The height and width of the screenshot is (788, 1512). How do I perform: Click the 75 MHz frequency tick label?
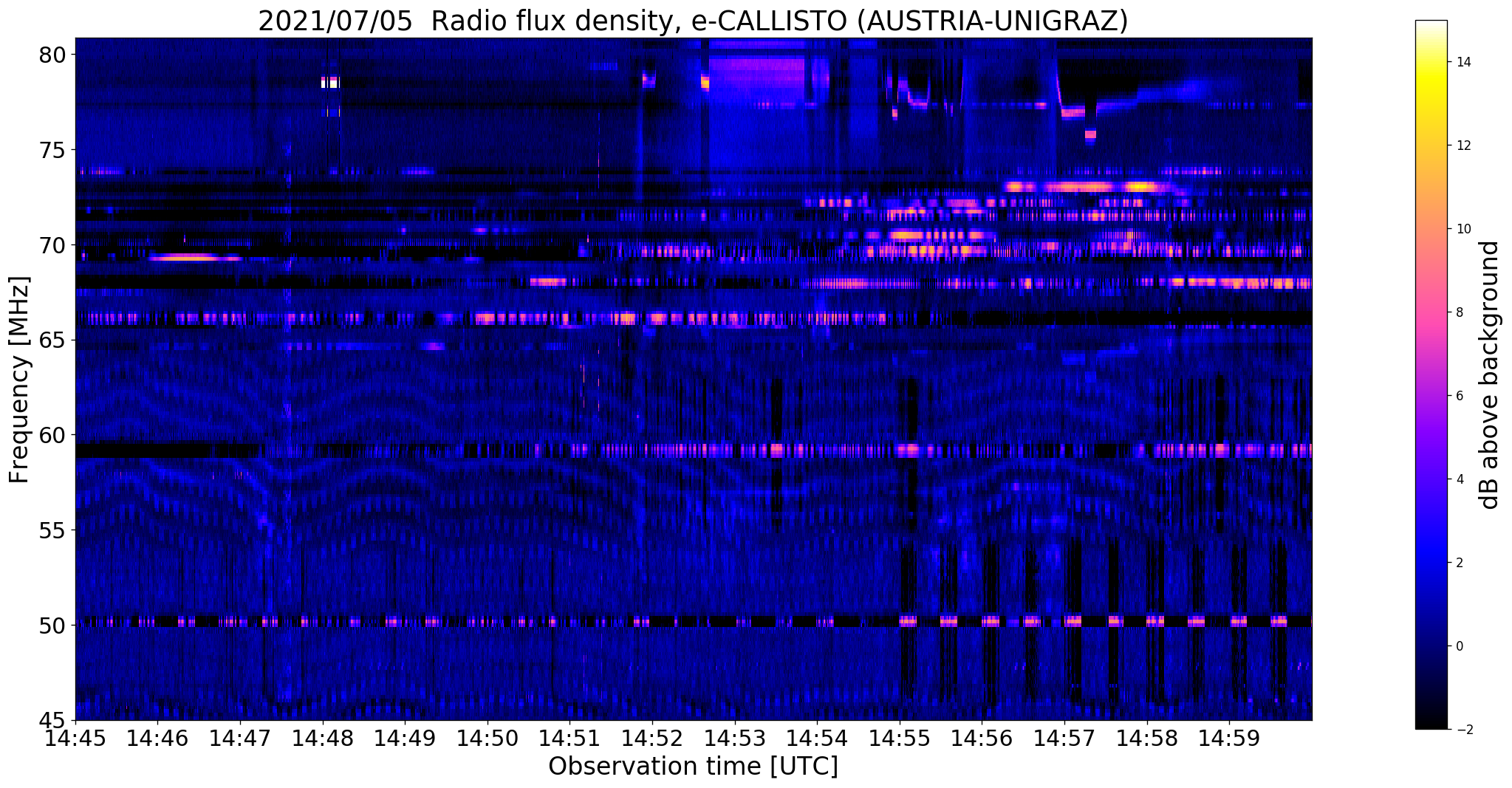53,150
